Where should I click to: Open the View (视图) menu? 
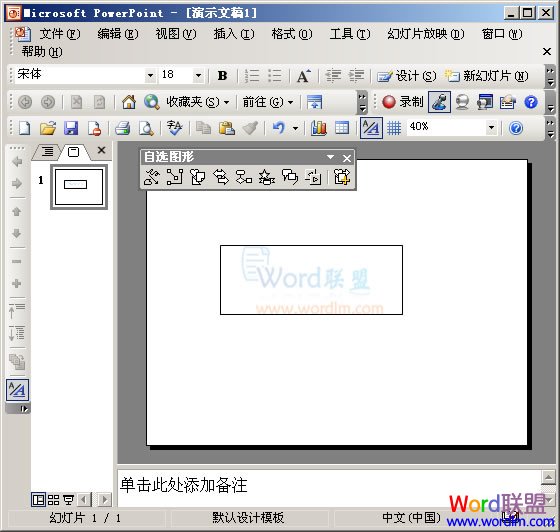(x=176, y=34)
